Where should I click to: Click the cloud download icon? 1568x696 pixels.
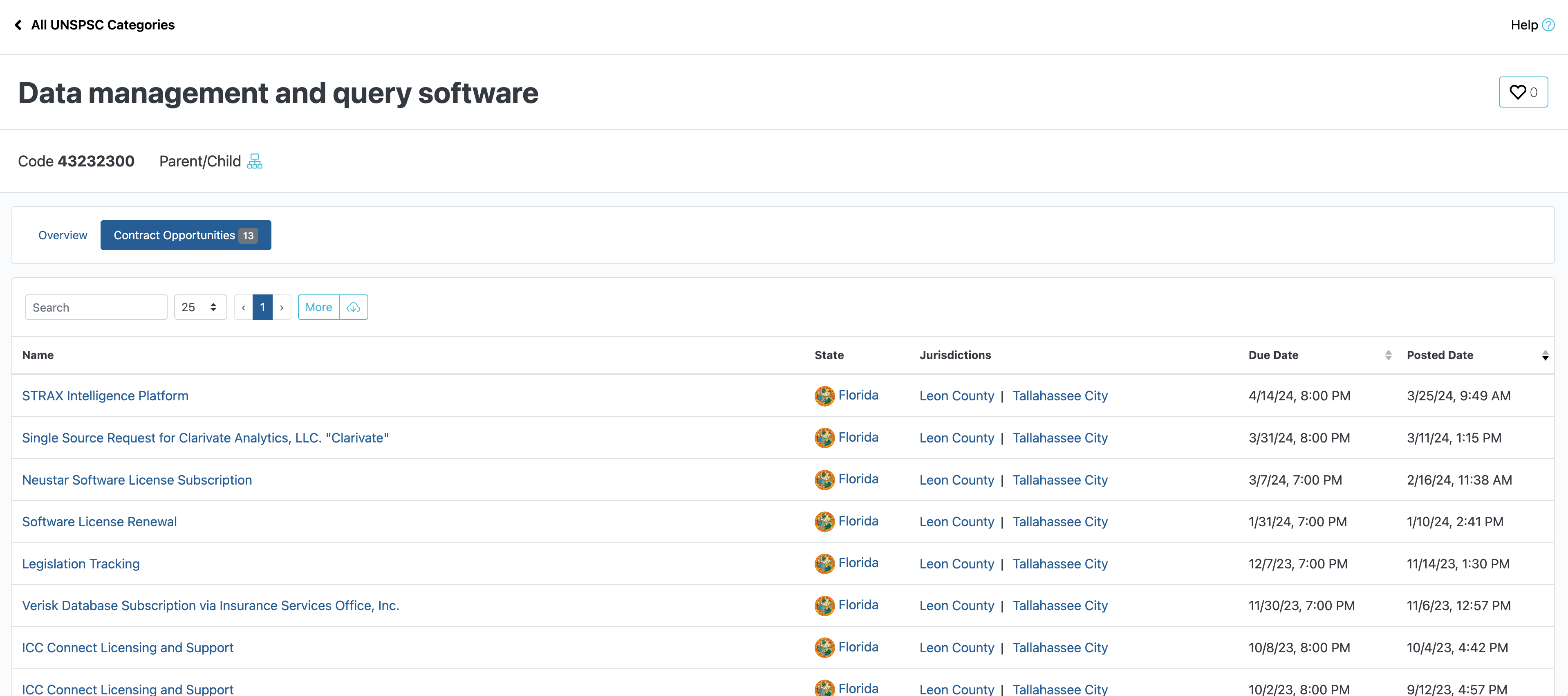[354, 308]
